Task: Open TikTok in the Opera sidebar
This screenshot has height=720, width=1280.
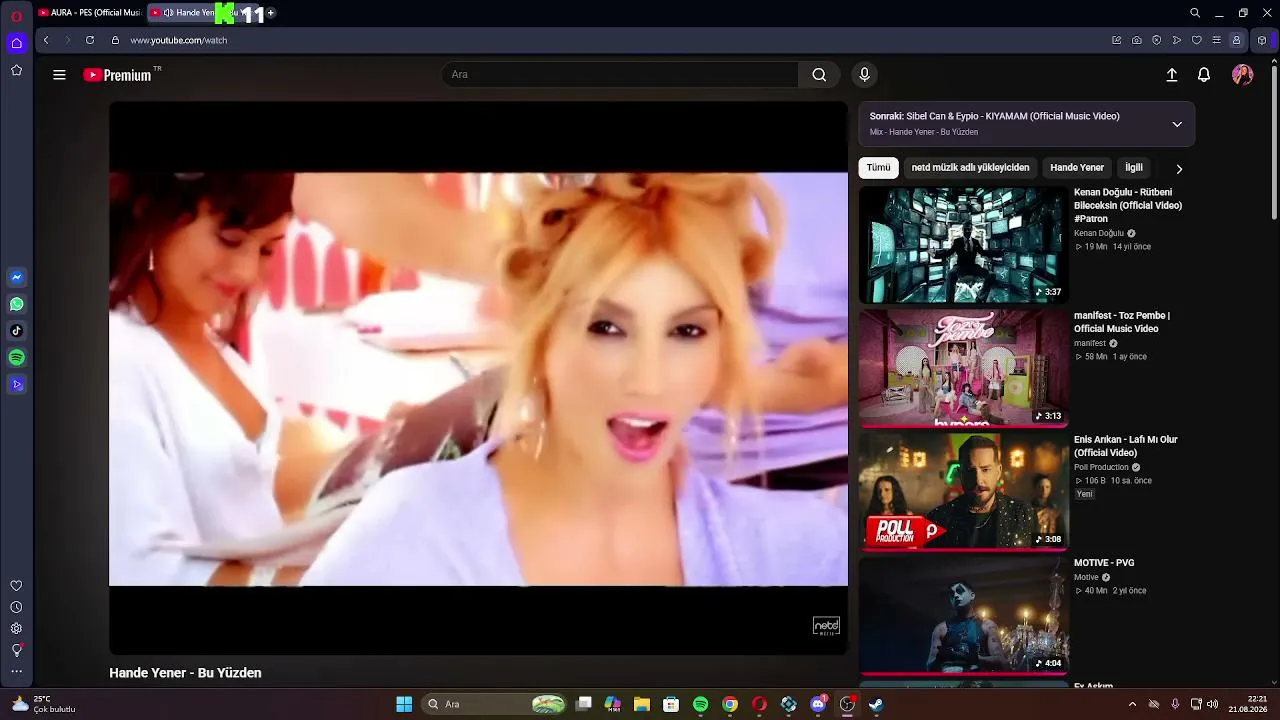Action: (x=16, y=331)
